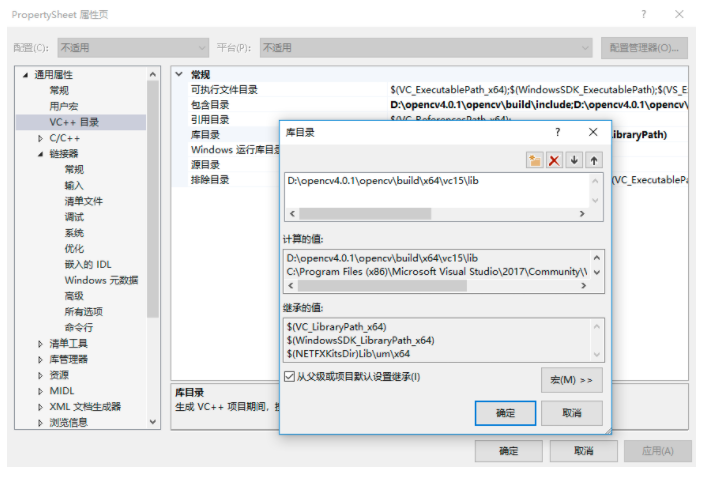Close the 库目录 dialog
The width and height of the screenshot is (701, 478).
[x=593, y=132]
